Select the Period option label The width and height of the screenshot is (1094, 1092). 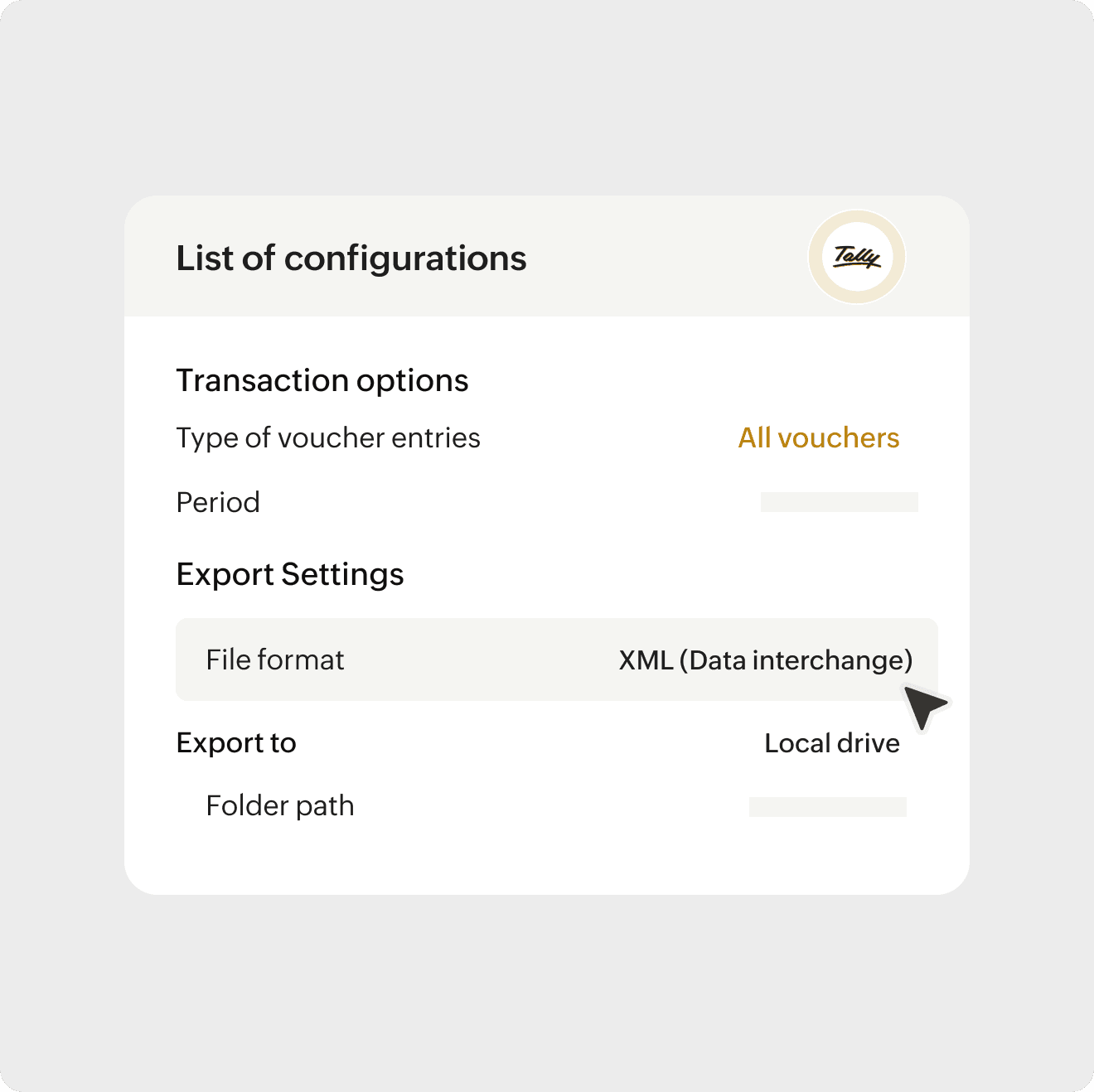[218, 502]
